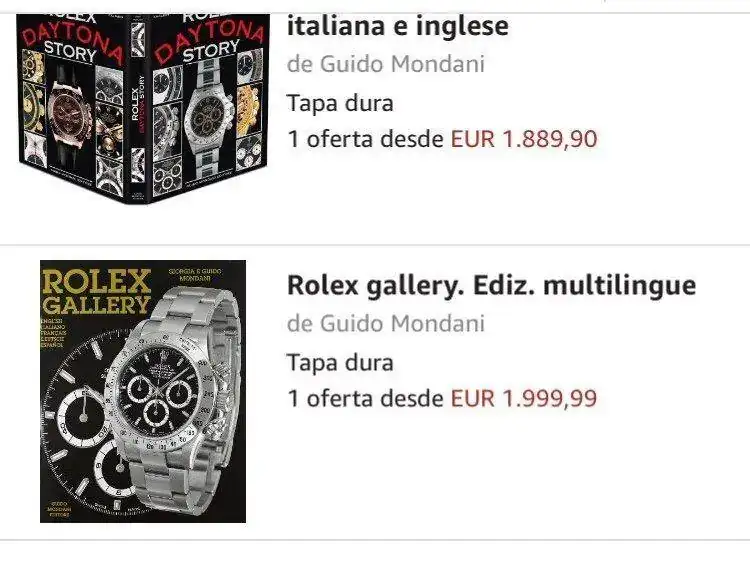Click the yellow ROLEX GALLERY cover title
The width and height of the screenshot is (750, 563).
[96, 291]
